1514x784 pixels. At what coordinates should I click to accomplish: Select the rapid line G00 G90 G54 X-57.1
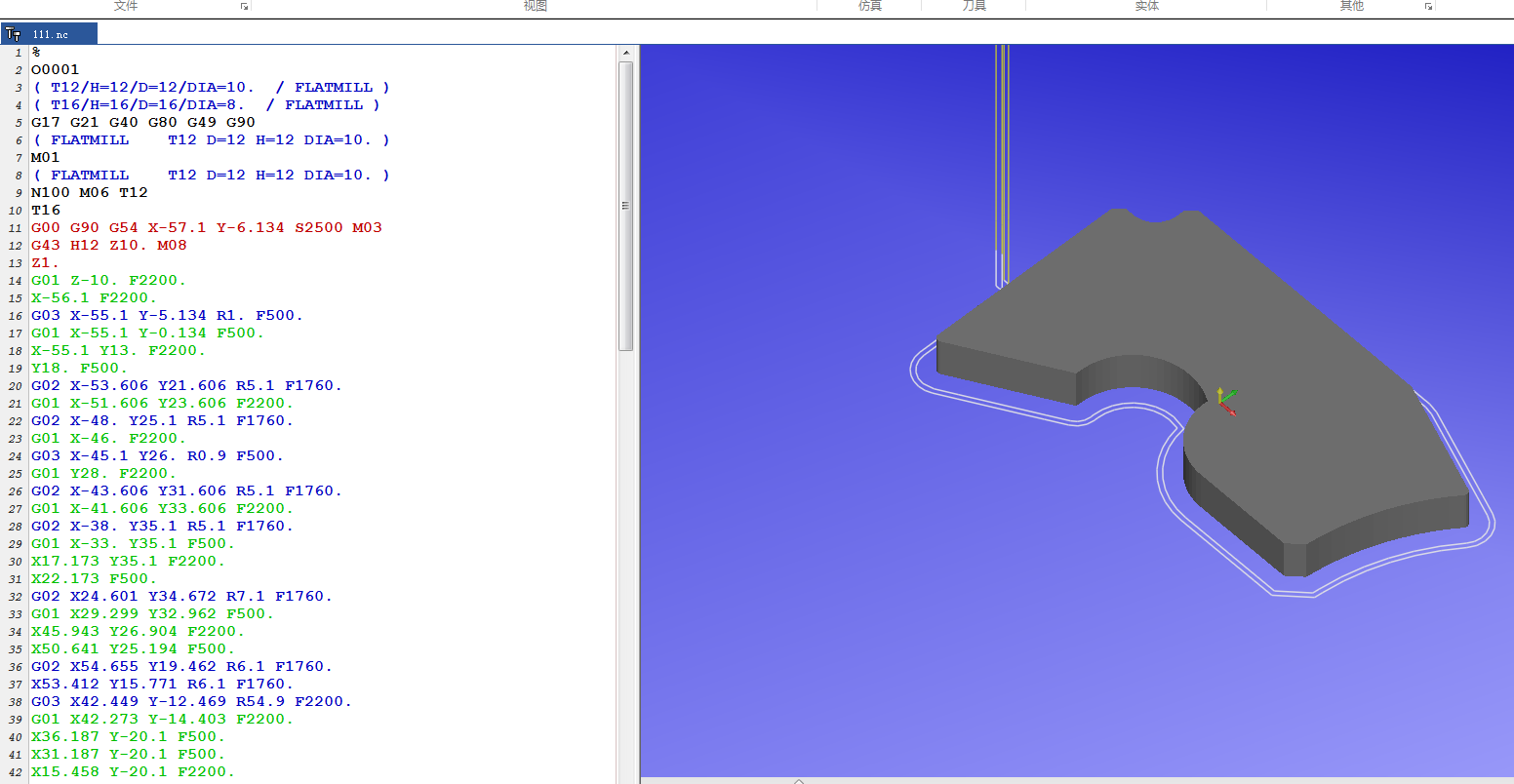(207, 228)
